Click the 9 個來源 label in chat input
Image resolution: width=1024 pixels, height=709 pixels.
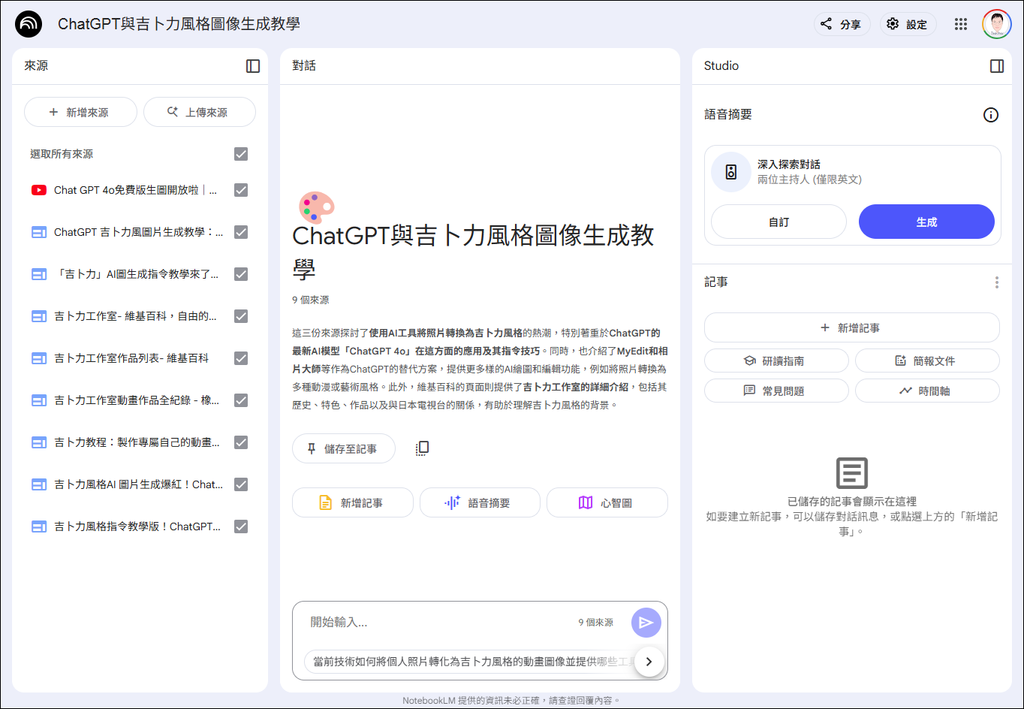(596, 623)
